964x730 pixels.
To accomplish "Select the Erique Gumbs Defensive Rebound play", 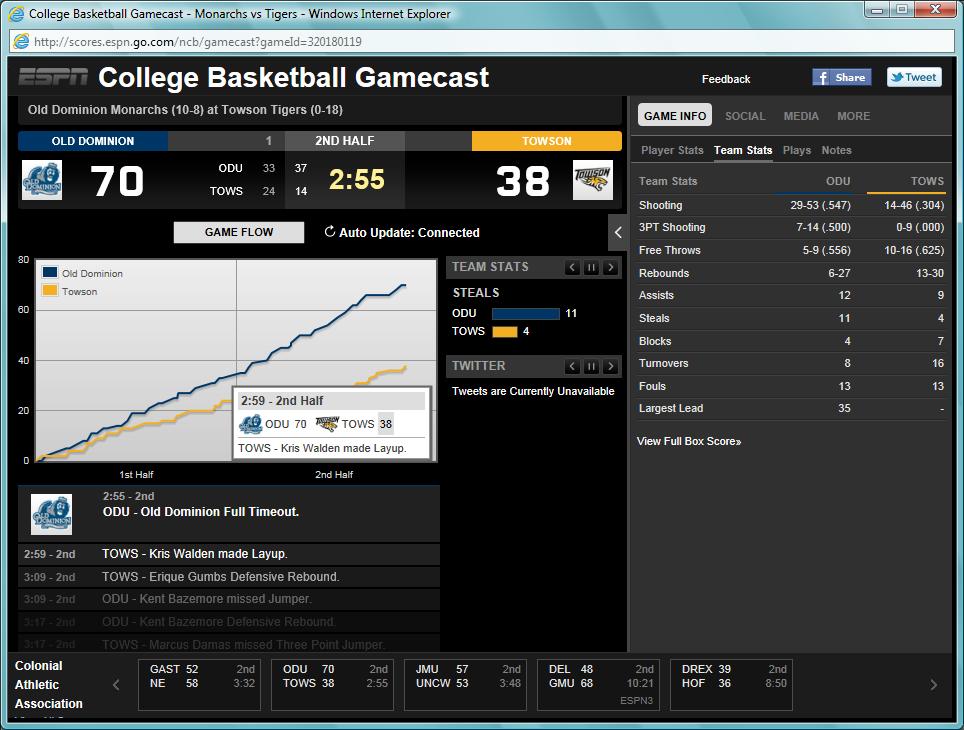I will pos(229,576).
